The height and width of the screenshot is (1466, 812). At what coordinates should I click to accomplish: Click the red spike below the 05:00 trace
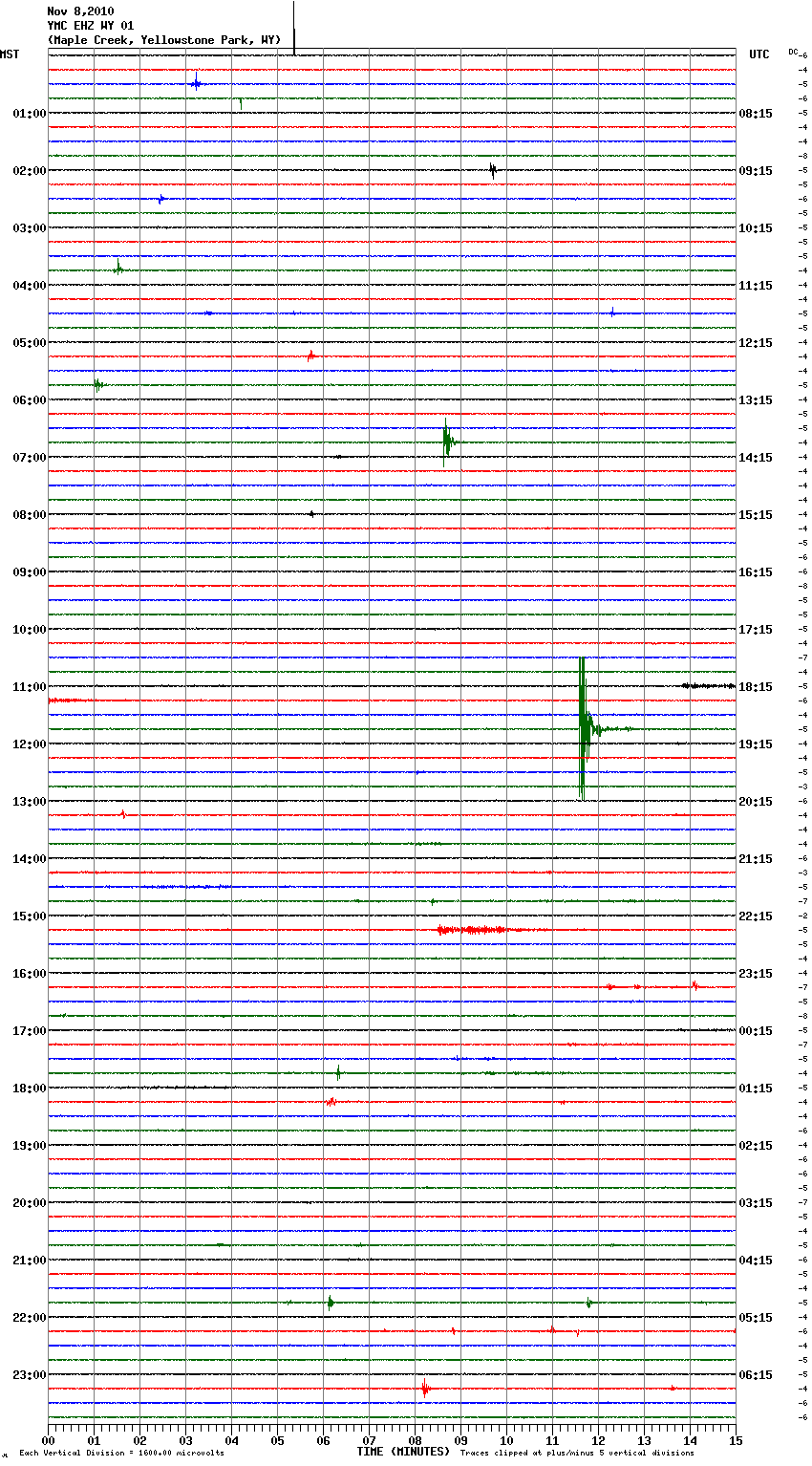pyautogui.click(x=310, y=356)
